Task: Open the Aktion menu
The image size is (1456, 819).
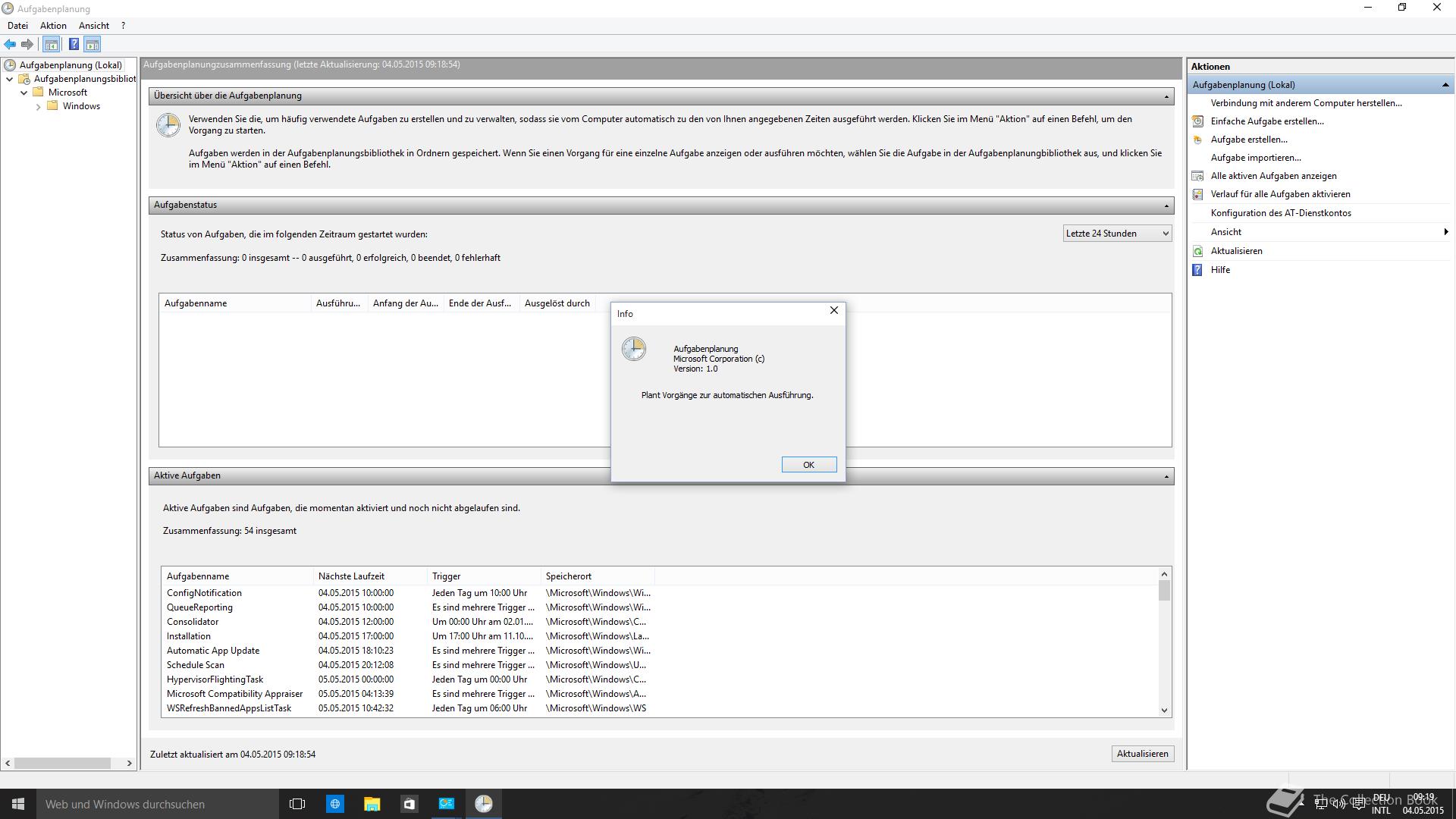Action: point(53,26)
